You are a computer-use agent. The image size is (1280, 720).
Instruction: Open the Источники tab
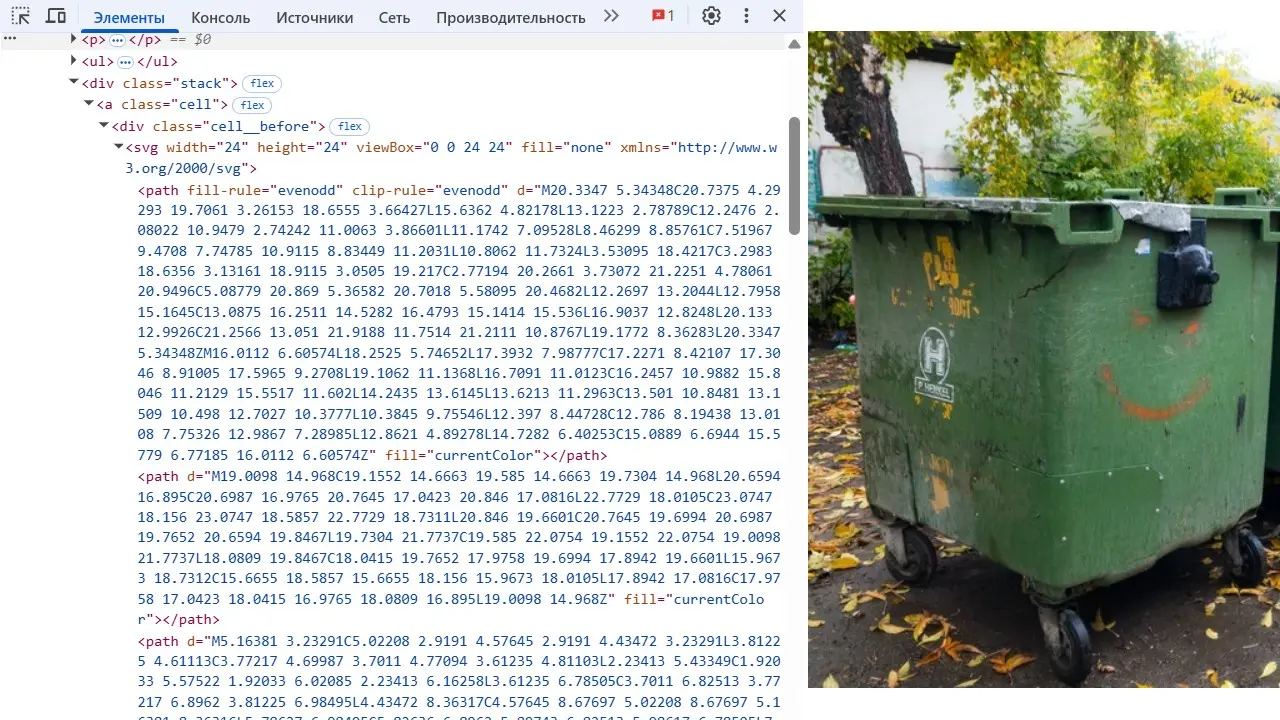pos(315,17)
